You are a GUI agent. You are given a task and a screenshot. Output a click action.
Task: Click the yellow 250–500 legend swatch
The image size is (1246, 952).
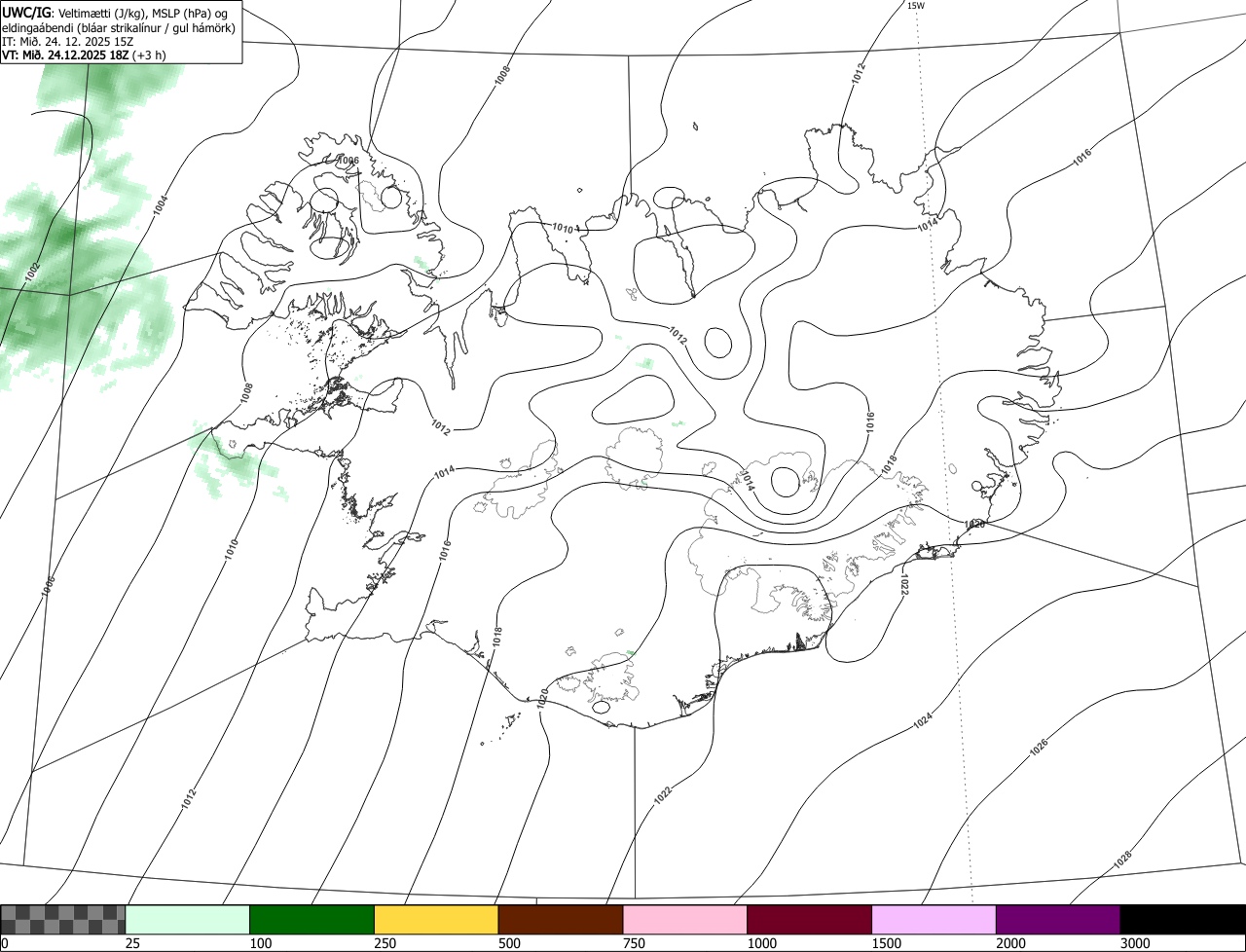pos(436,919)
